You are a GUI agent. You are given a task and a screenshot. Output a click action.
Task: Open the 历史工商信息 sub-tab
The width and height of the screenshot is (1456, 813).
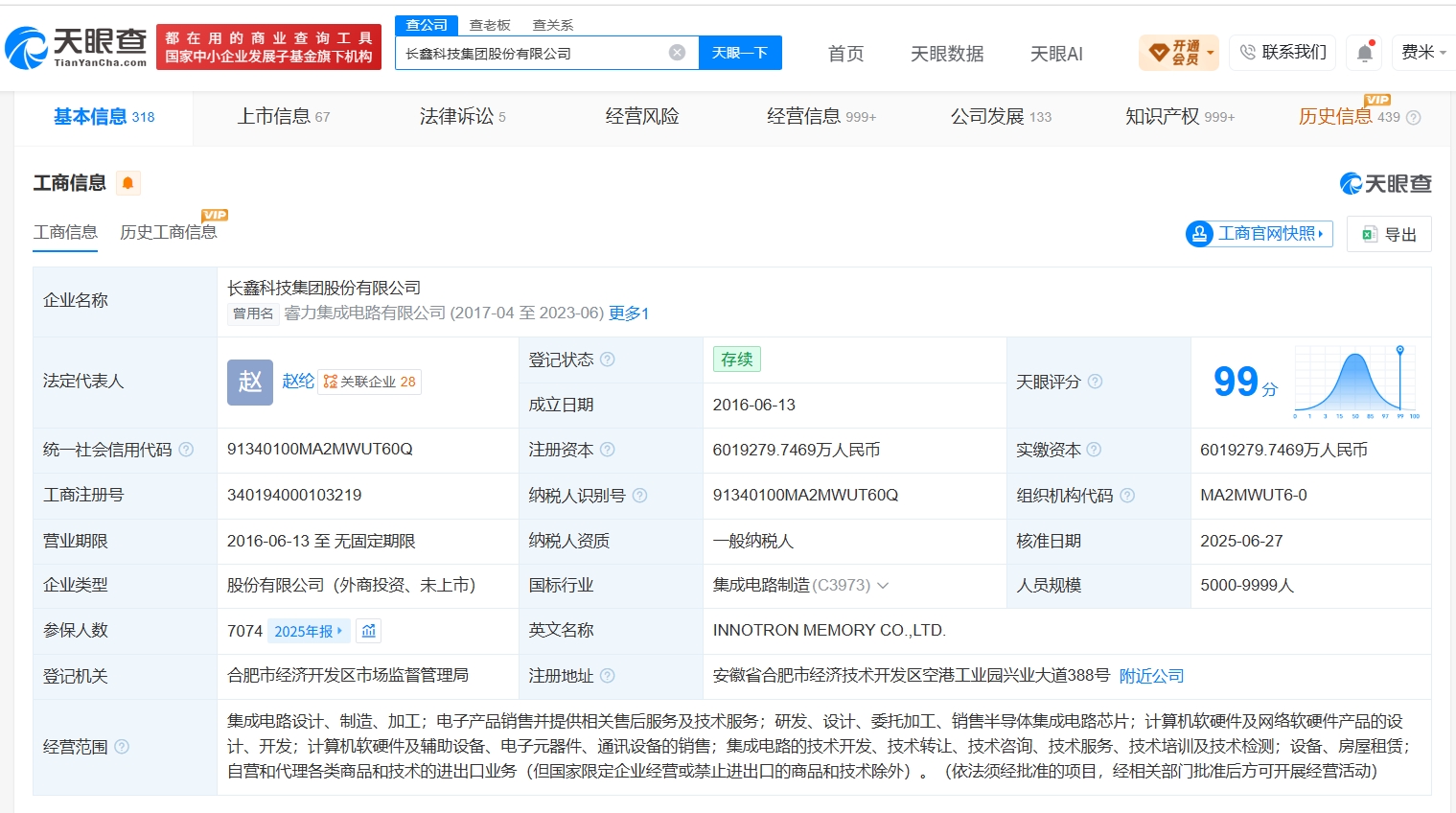click(169, 232)
